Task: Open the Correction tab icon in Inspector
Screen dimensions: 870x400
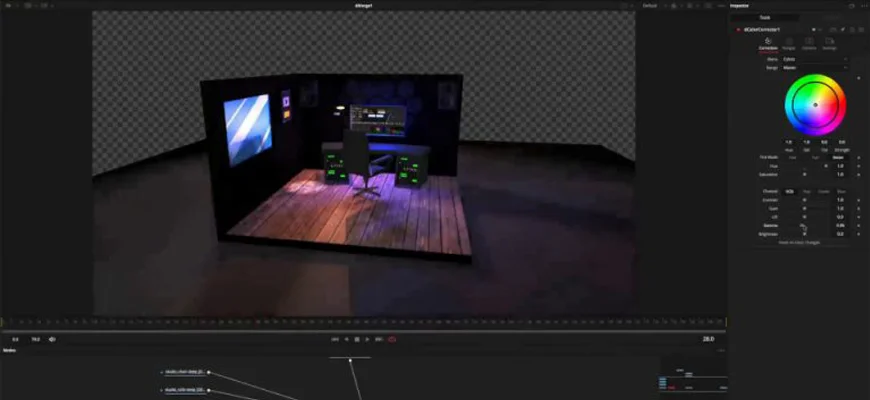Action: 768,41
